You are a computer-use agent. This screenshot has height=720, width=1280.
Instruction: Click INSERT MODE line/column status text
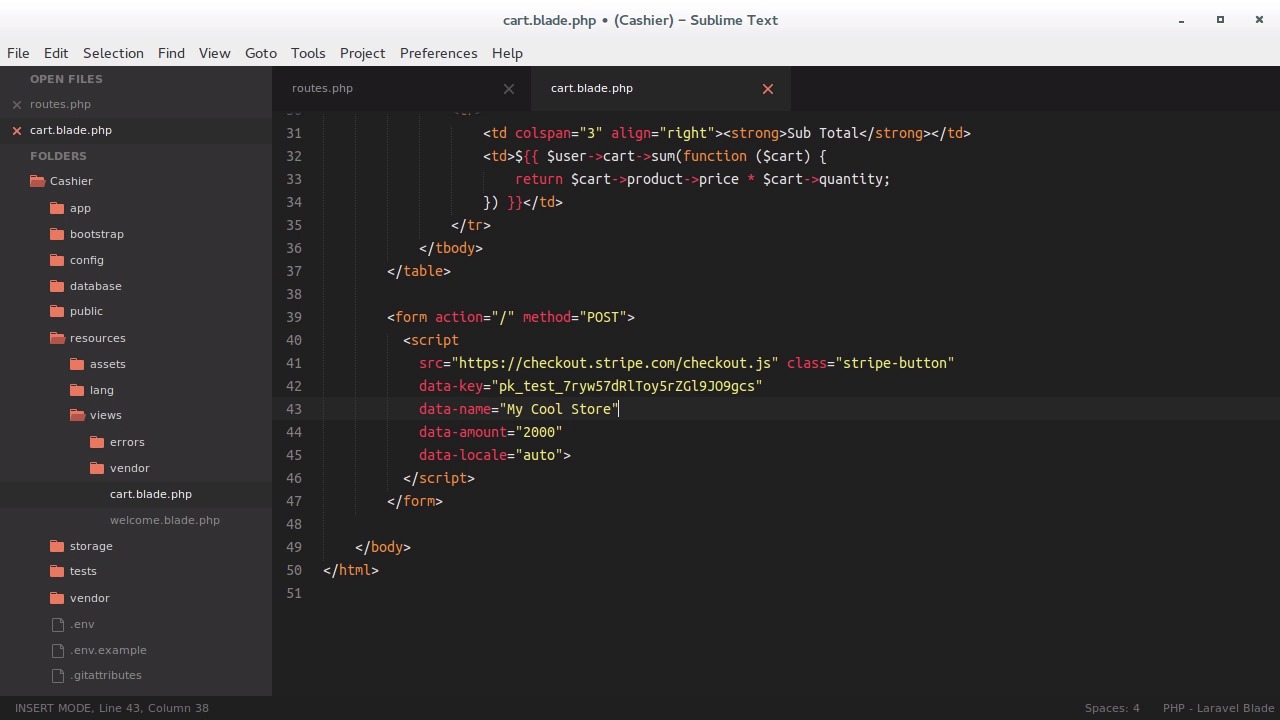pos(112,708)
